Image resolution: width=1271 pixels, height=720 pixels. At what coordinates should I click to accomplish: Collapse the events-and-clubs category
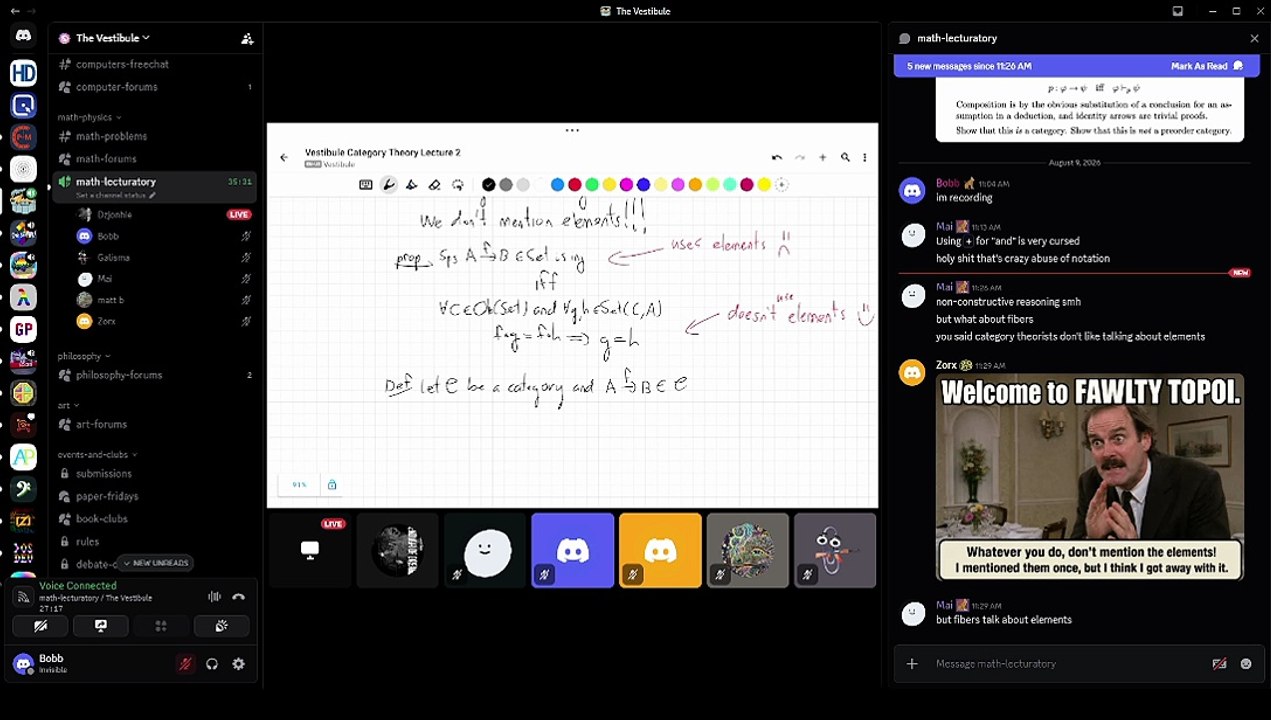tap(97, 454)
